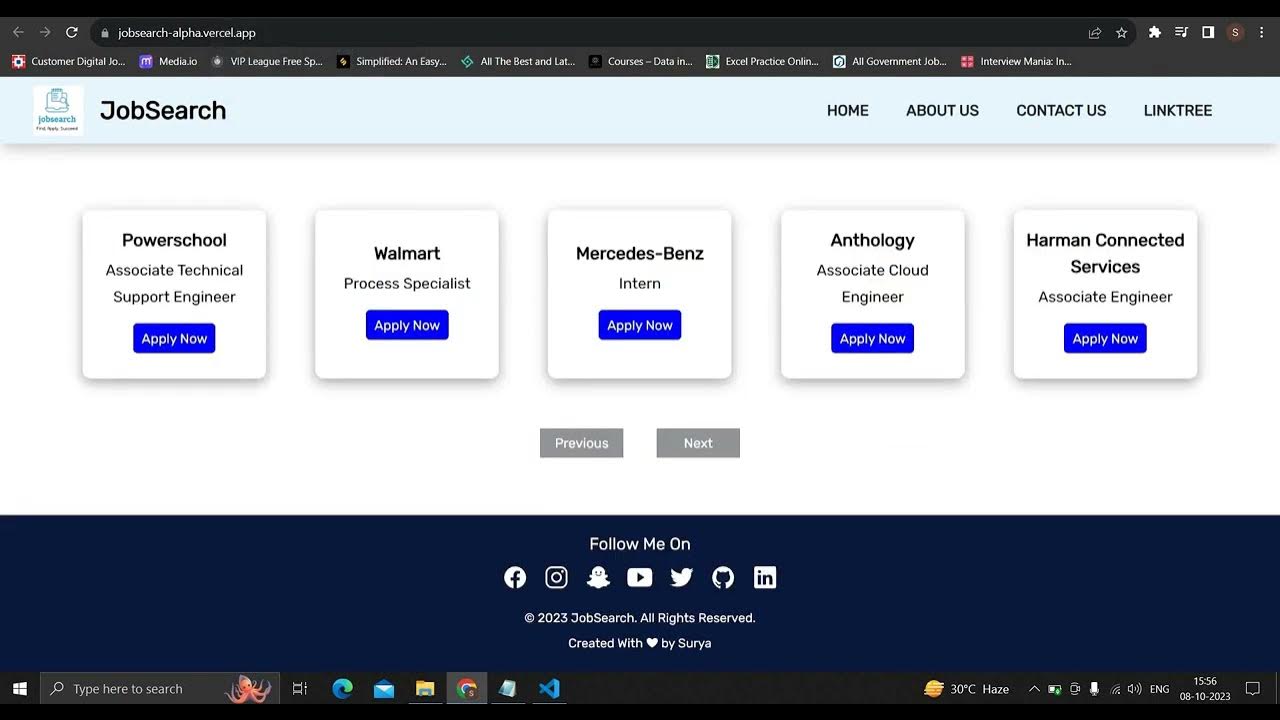Open File Explorer from the taskbar
The height and width of the screenshot is (720, 1280).
coord(425,689)
